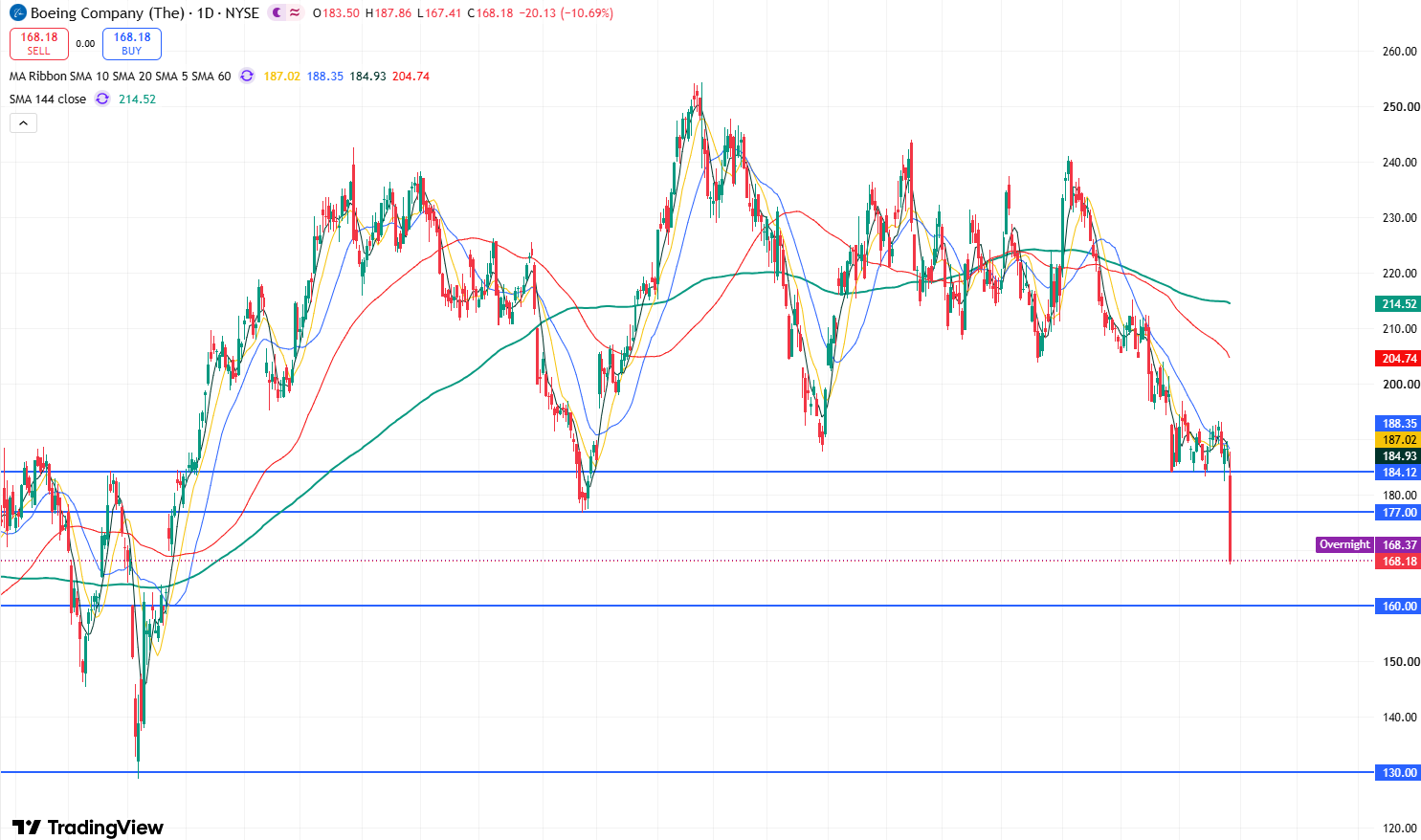Click the price change −20.13 (−10.69%)
1421x840 pixels.
(x=566, y=13)
